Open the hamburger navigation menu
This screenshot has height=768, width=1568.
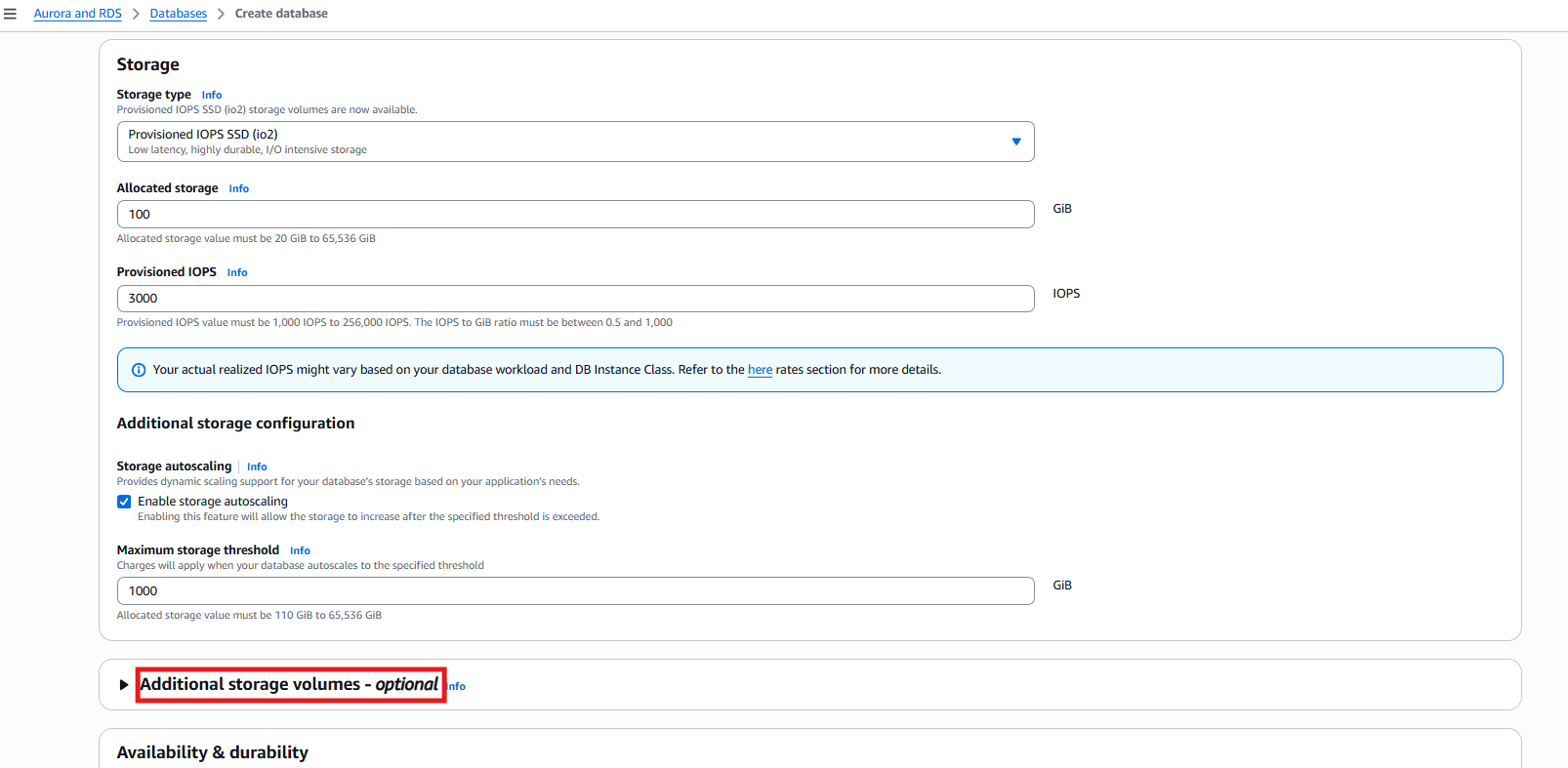[11, 14]
